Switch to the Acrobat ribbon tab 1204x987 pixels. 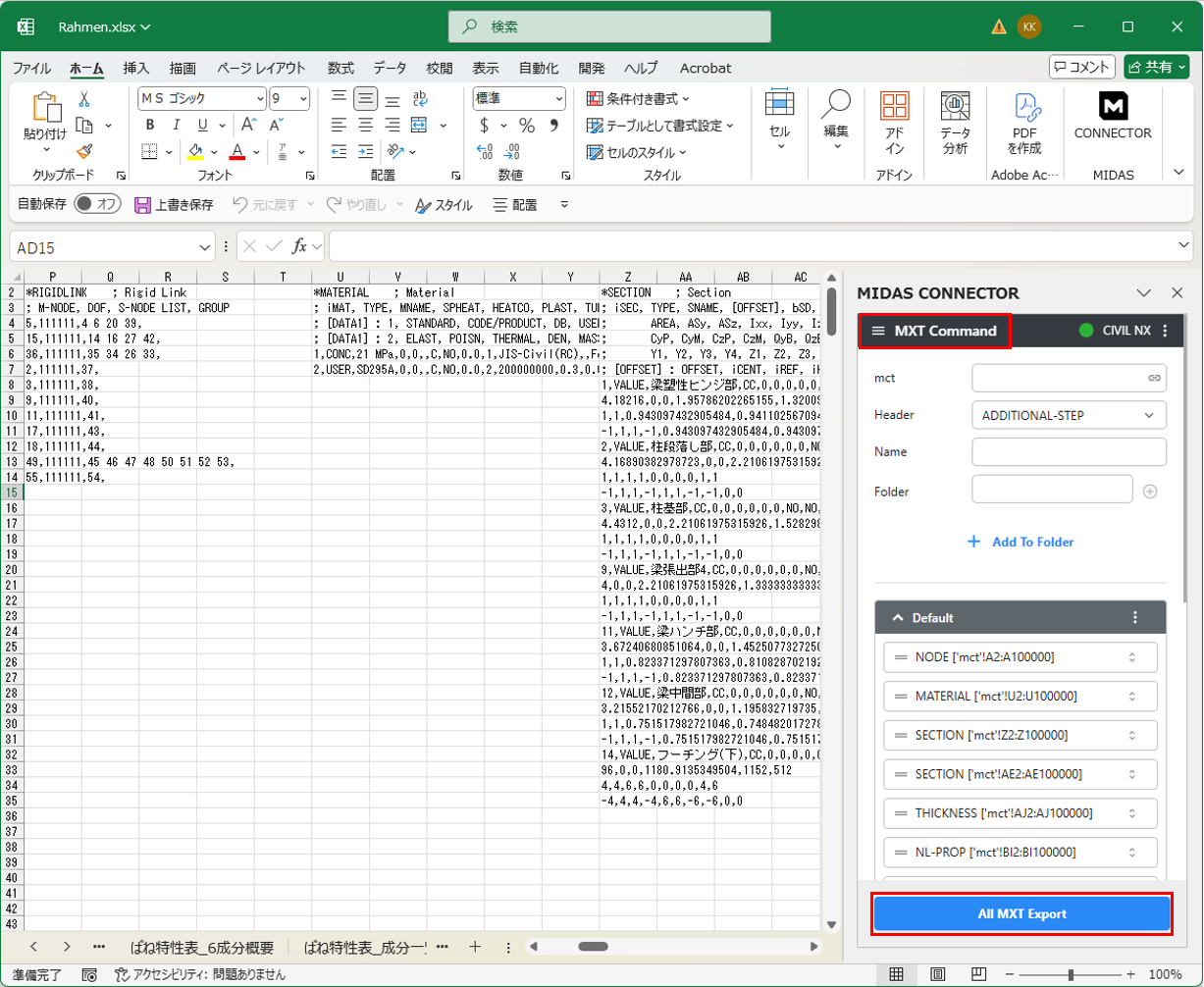(706, 68)
